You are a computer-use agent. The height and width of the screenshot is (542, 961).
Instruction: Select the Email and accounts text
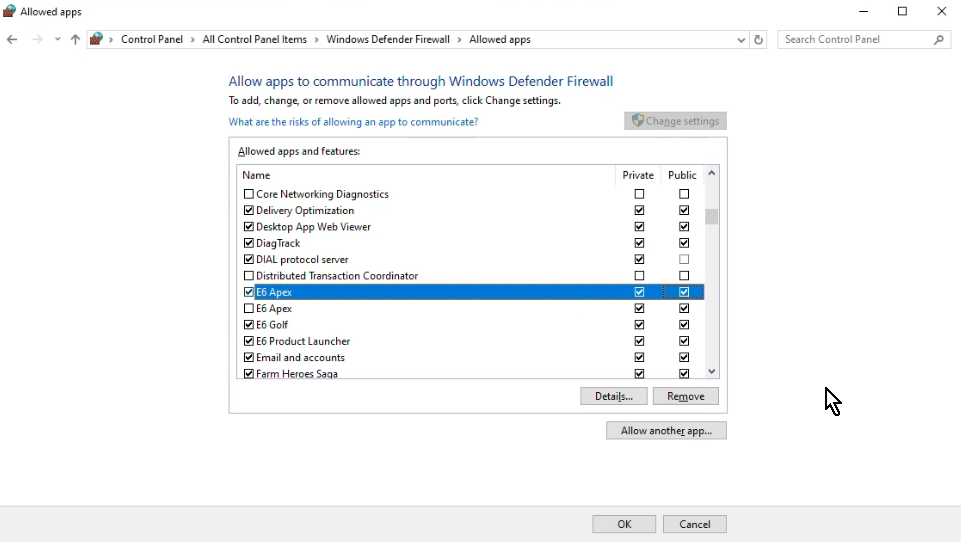[300, 357]
